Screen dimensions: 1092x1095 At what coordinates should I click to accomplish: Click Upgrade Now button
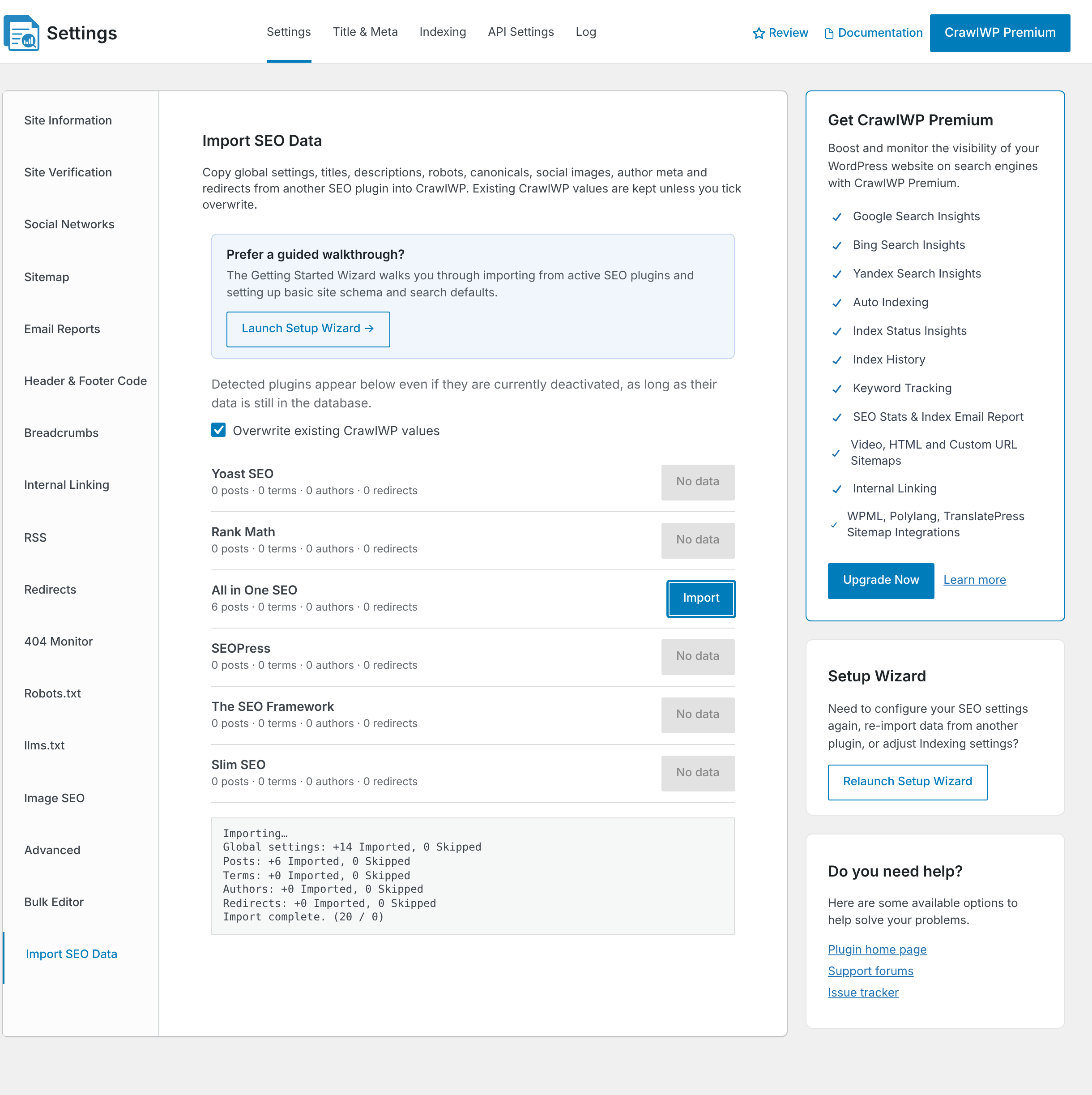(x=881, y=580)
